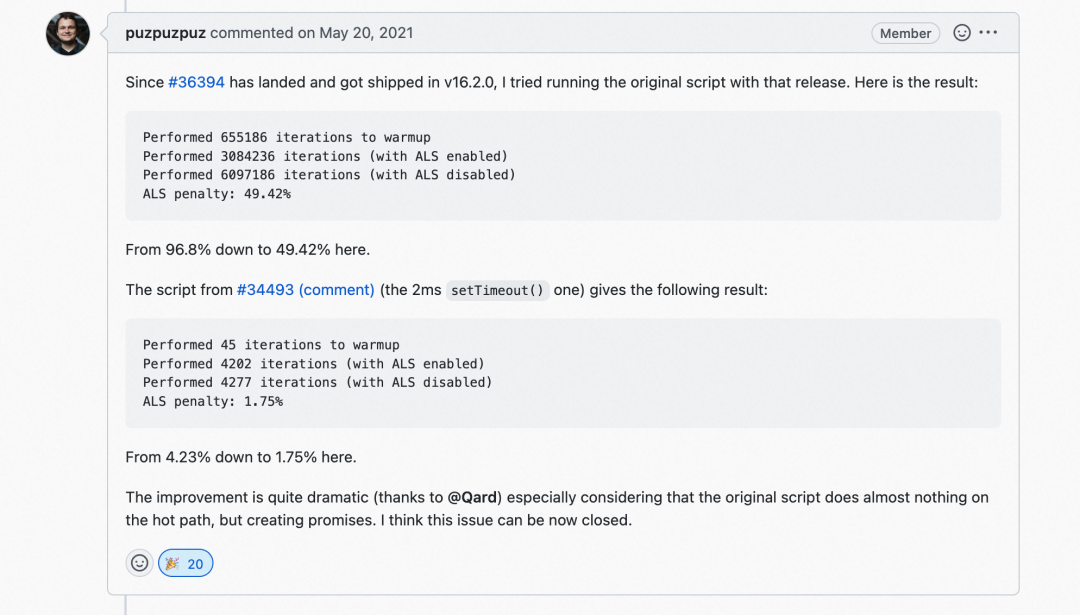Click the "From 96.8% down to 49.42%" sentence
This screenshot has width=1080, height=615.
(x=247, y=249)
